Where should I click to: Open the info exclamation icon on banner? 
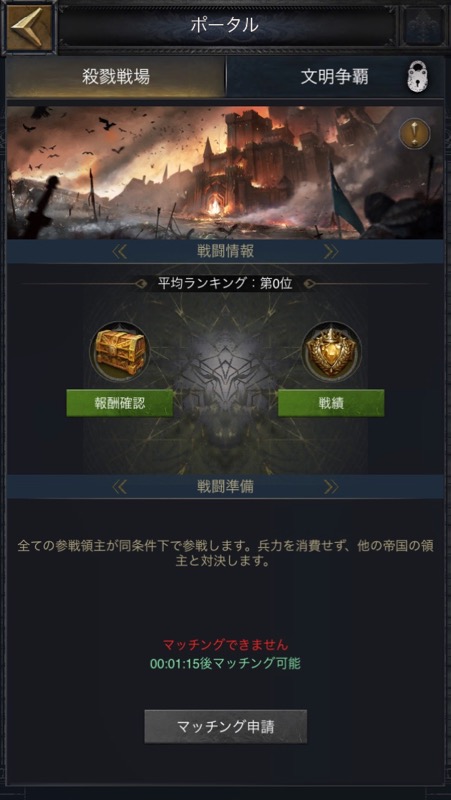pyautogui.click(x=414, y=134)
